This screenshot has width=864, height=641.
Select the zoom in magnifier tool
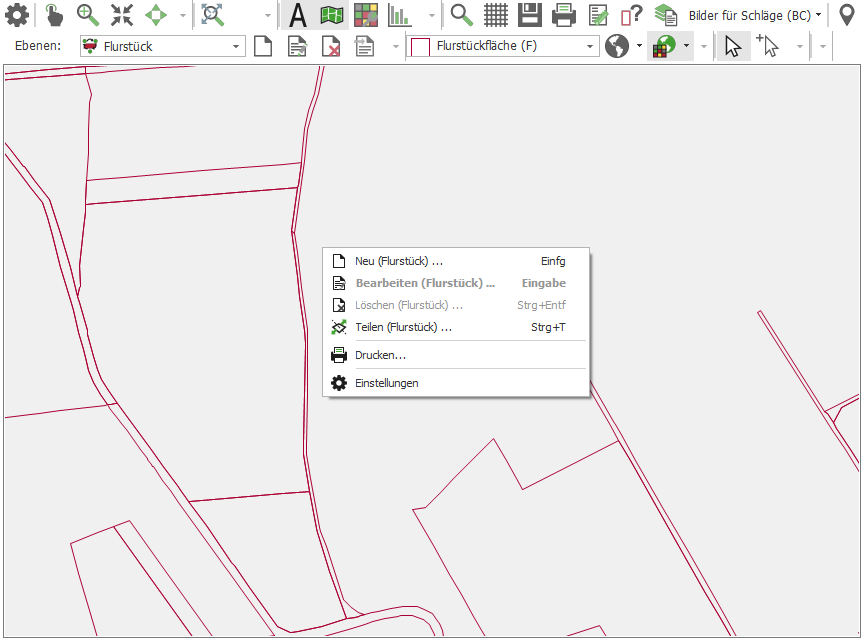tap(88, 15)
